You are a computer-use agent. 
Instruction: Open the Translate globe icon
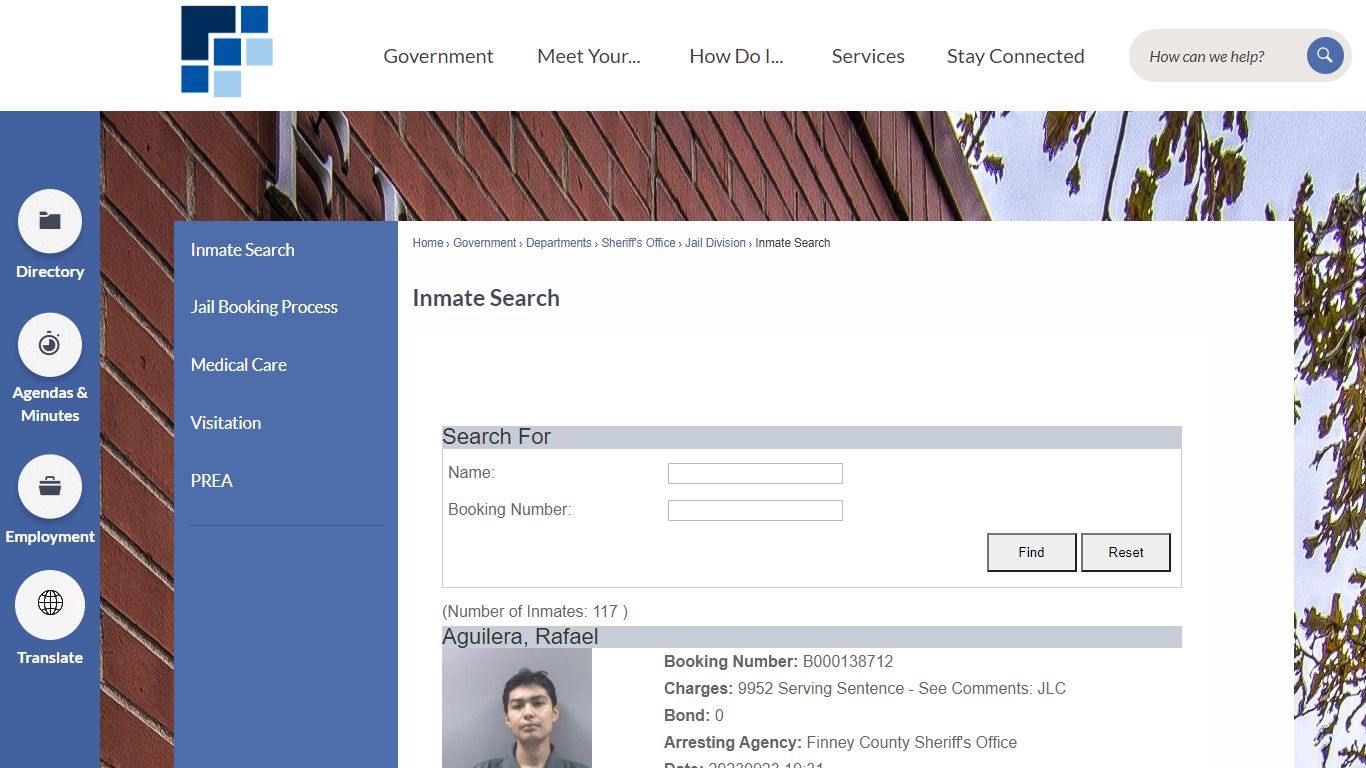click(50, 604)
